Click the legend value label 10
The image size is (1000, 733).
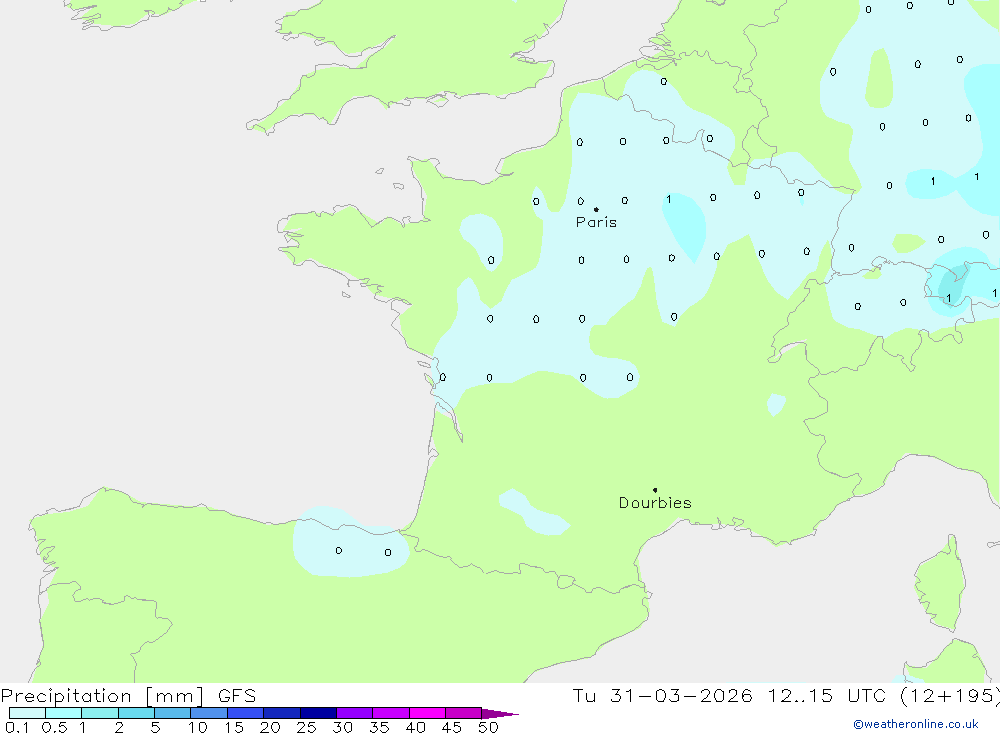[198, 727]
